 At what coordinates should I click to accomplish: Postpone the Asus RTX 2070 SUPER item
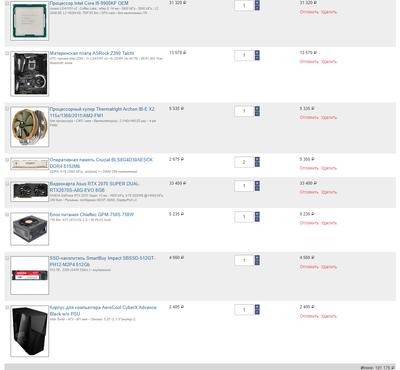(309, 192)
